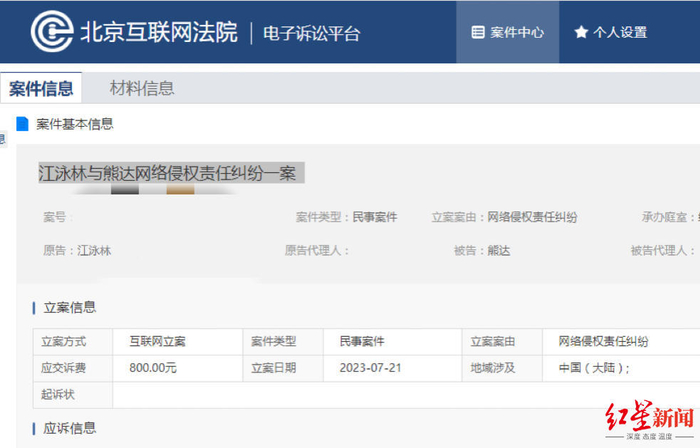Click the 个人设置 star icon
Screen dimensions: 700x448
coord(581,32)
